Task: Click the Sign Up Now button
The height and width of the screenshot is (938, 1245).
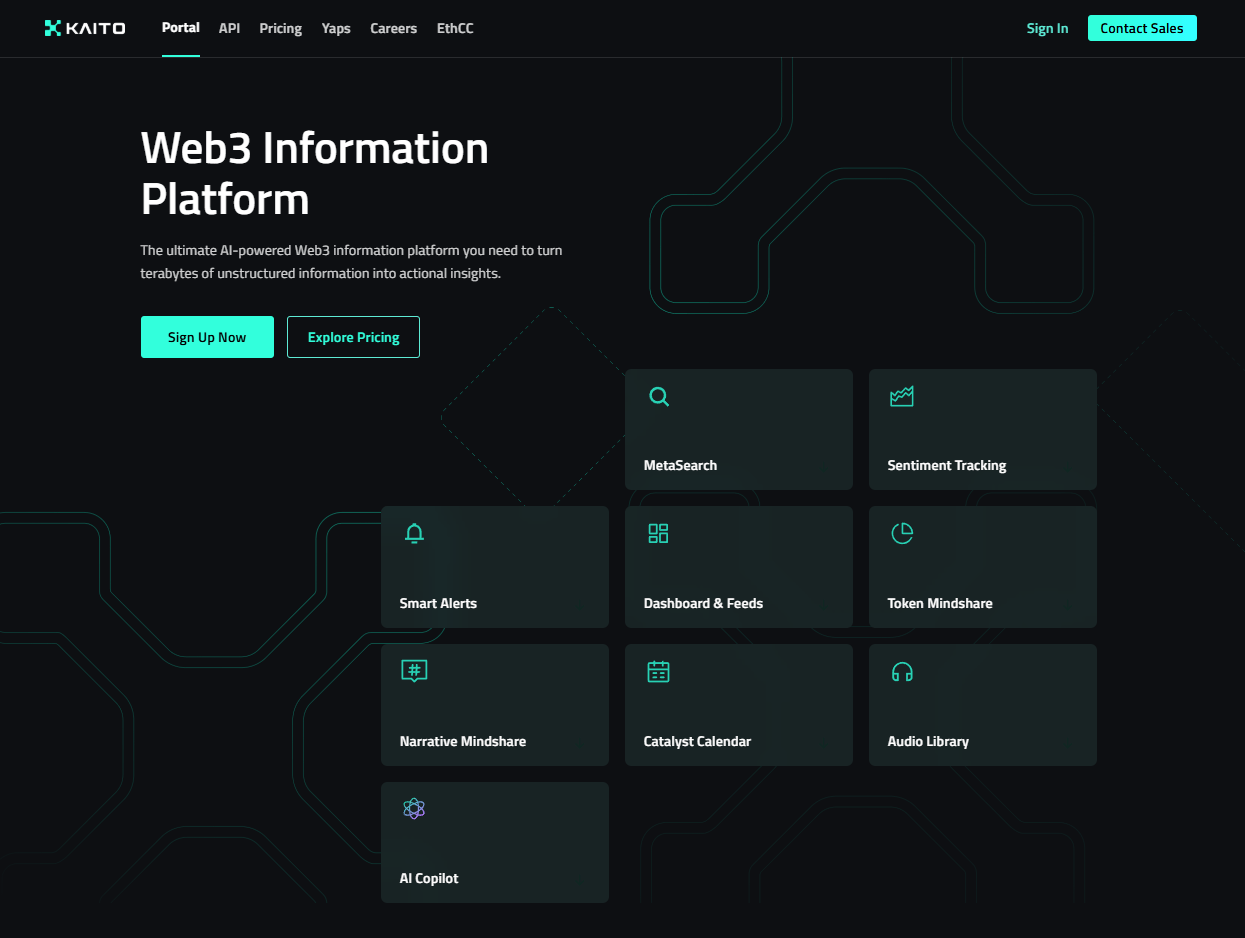Action: coord(207,337)
